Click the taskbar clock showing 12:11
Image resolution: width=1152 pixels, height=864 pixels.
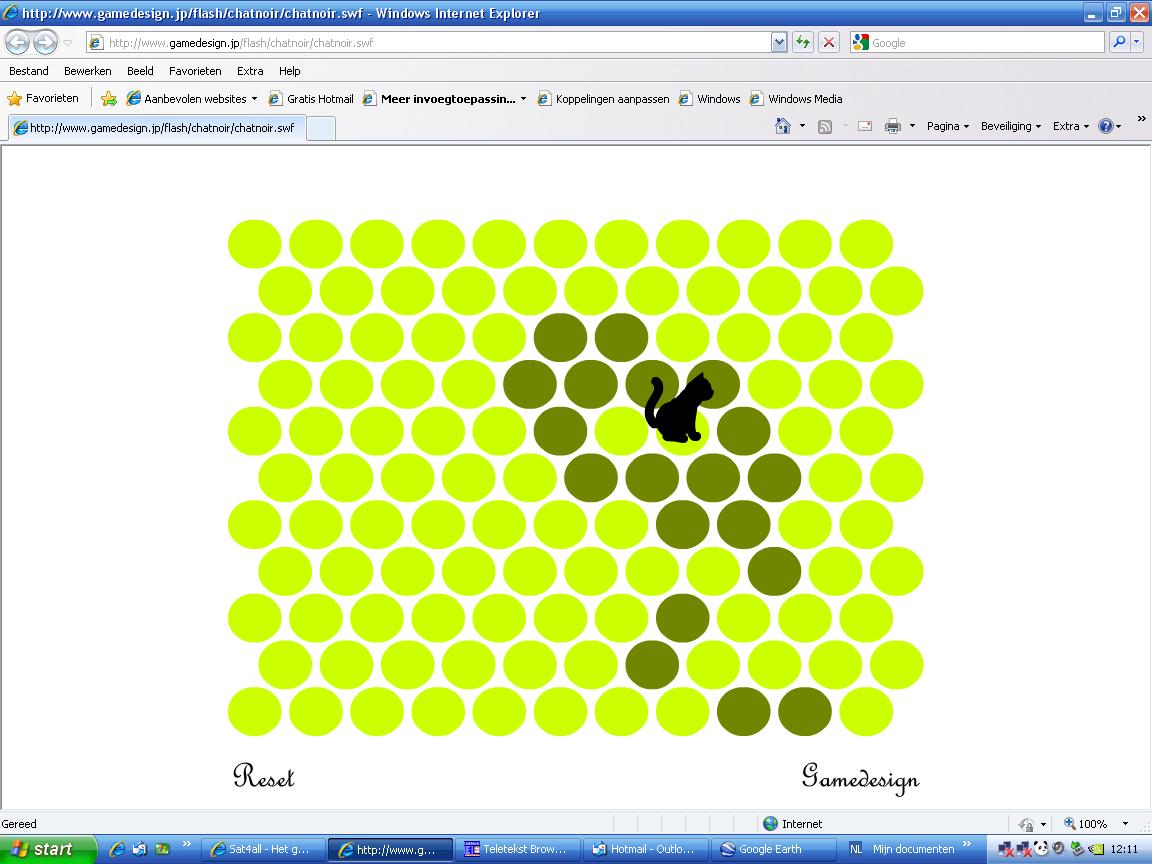click(x=1124, y=849)
